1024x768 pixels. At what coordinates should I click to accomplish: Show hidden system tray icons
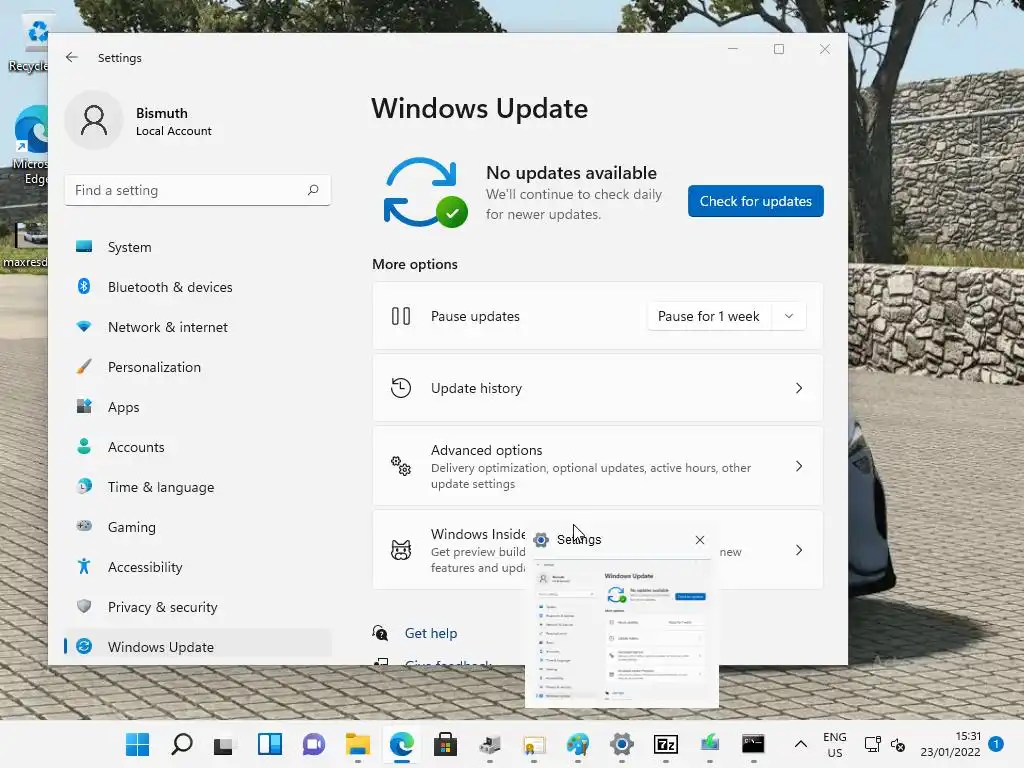click(x=801, y=744)
